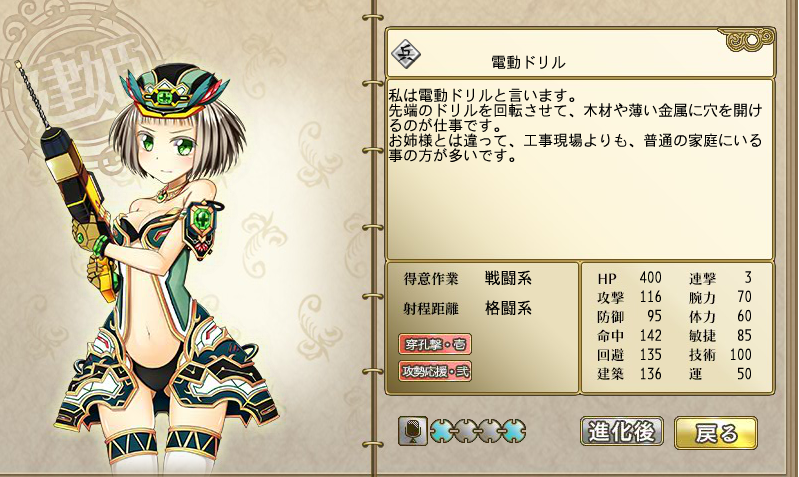Select the second gray voice gear icon

click(466, 432)
